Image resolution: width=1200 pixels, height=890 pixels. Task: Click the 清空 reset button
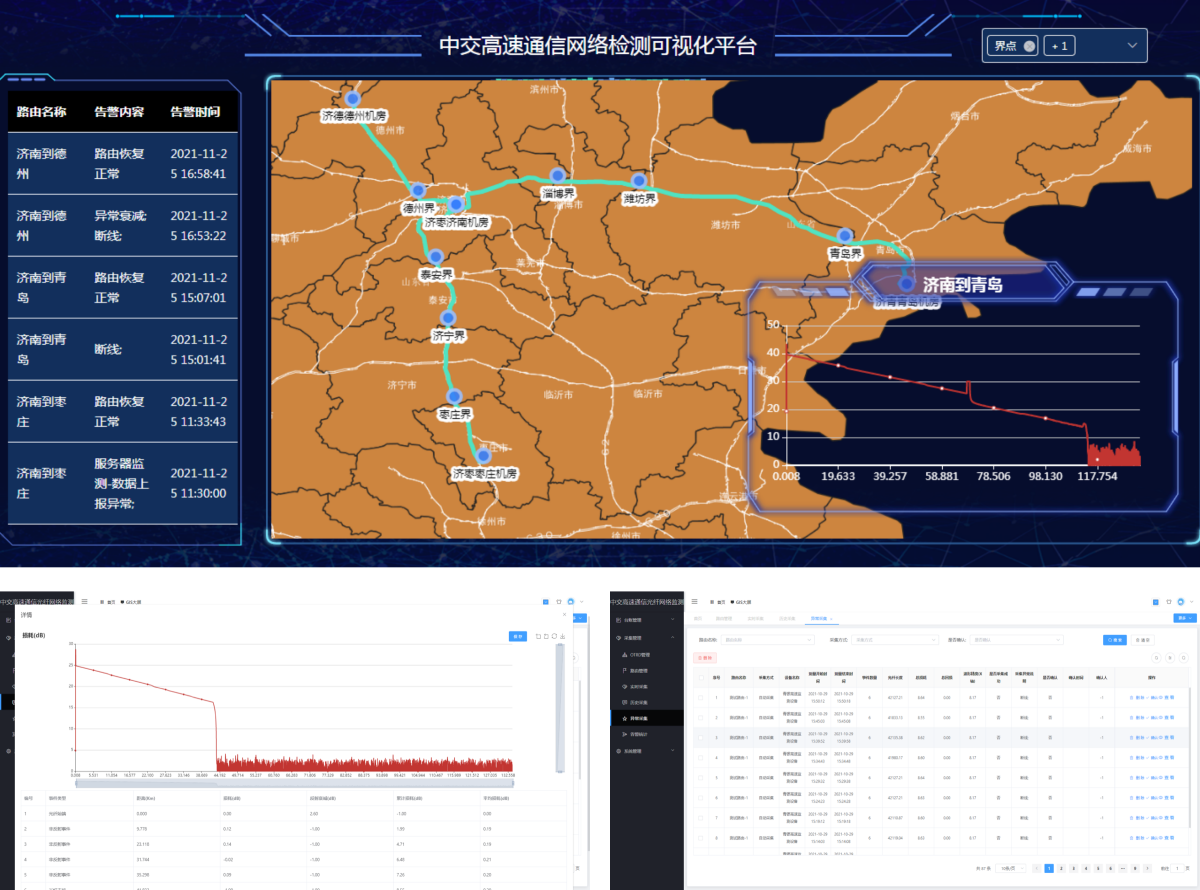pyautogui.click(x=1143, y=640)
